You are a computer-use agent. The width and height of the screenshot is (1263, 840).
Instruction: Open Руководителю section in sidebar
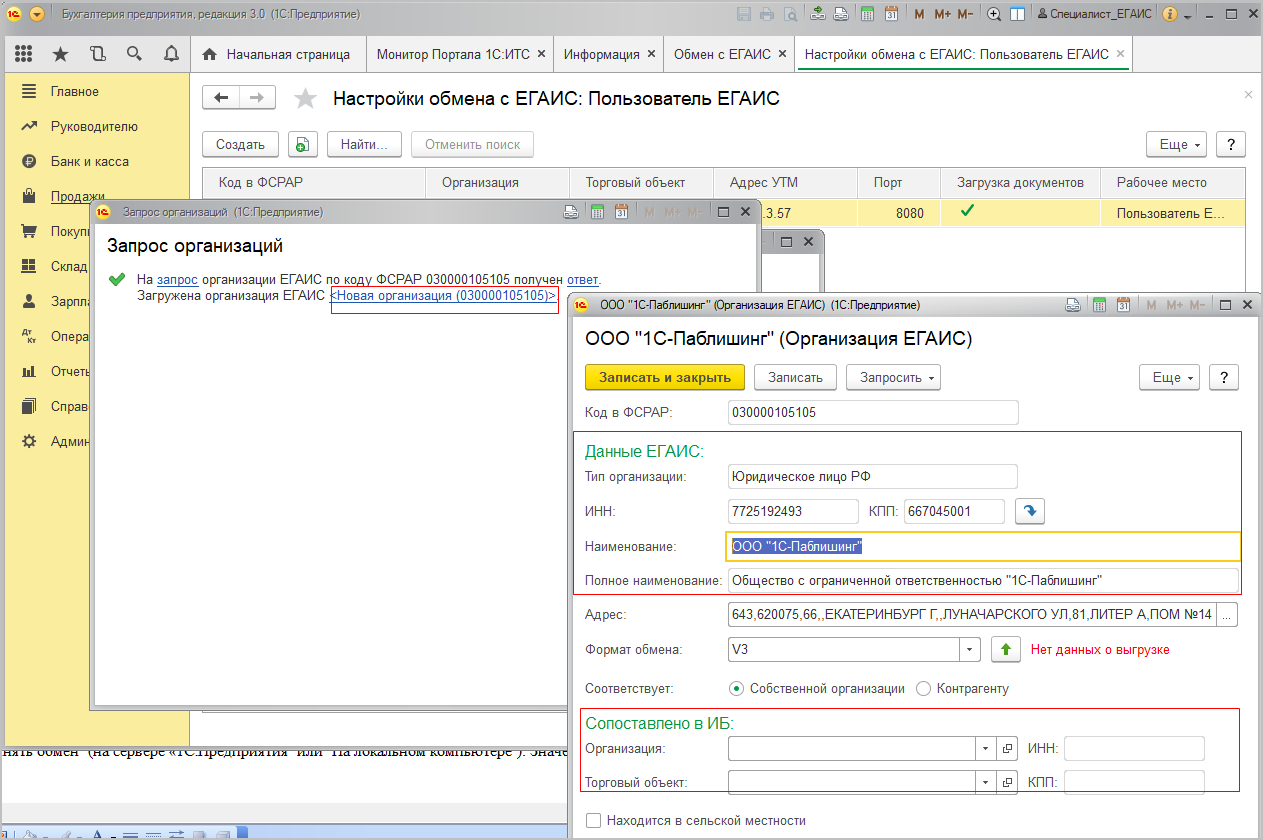[94, 126]
